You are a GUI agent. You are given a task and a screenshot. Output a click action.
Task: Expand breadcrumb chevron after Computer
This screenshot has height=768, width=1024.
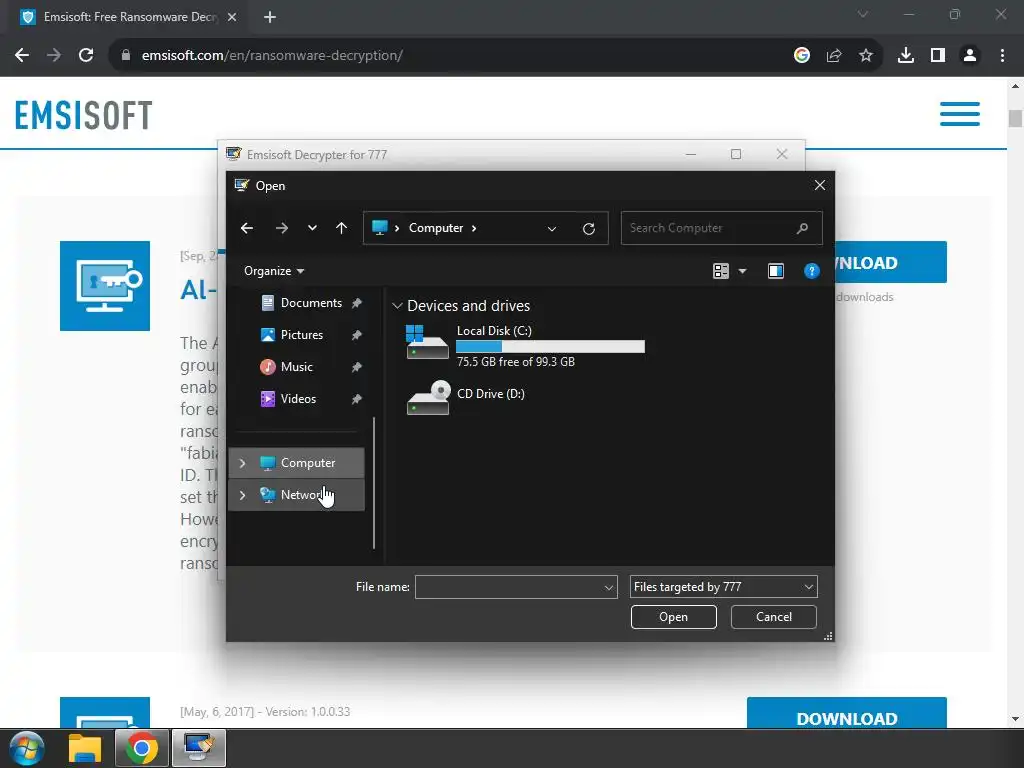tap(474, 228)
